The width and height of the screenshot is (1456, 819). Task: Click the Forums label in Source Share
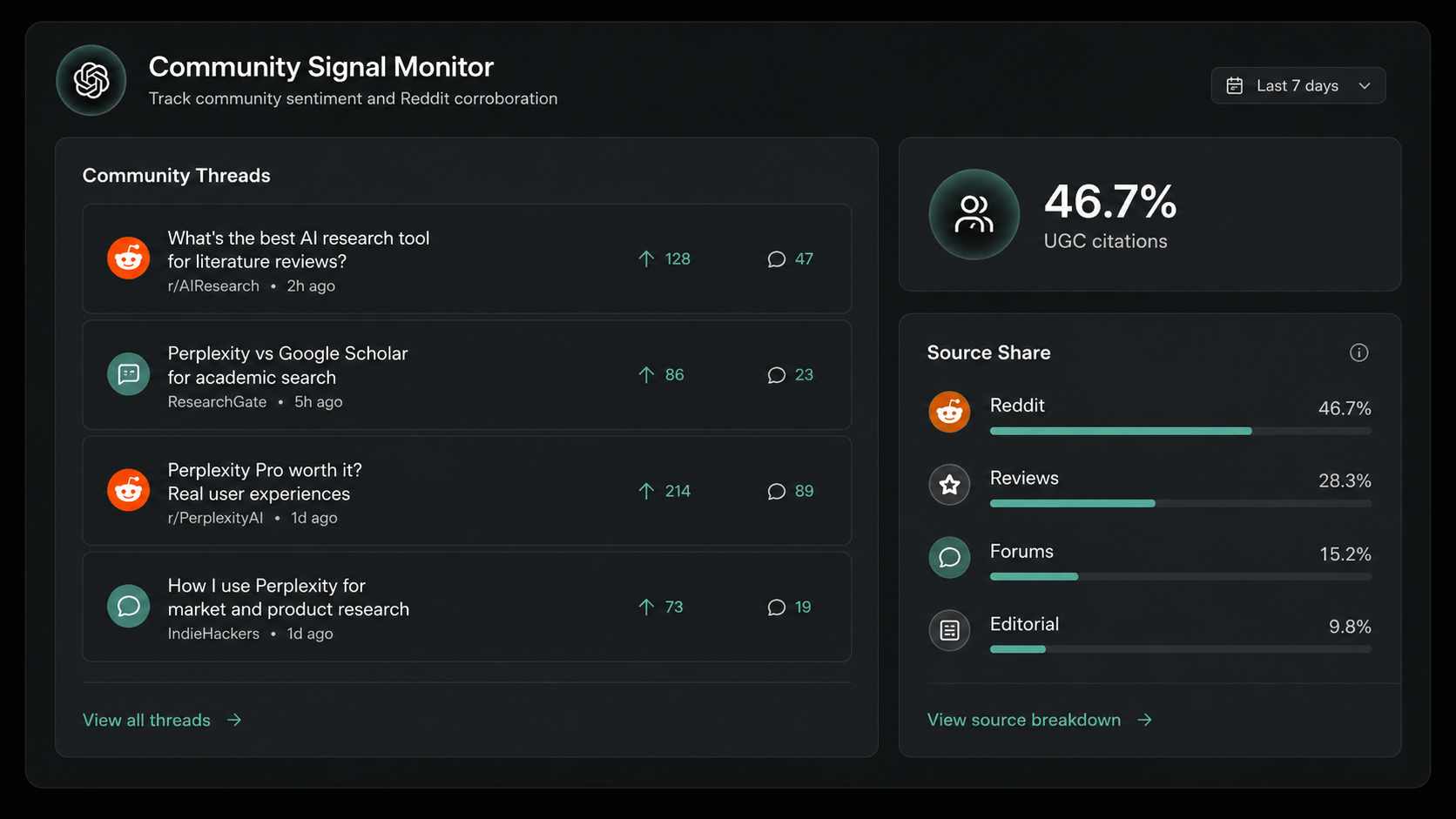pos(1021,551)
